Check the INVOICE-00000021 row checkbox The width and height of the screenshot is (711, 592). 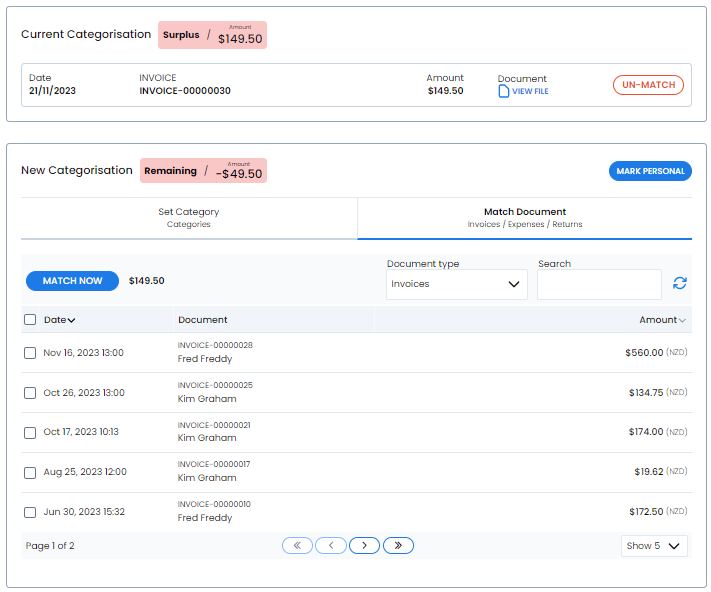point(30,432)
